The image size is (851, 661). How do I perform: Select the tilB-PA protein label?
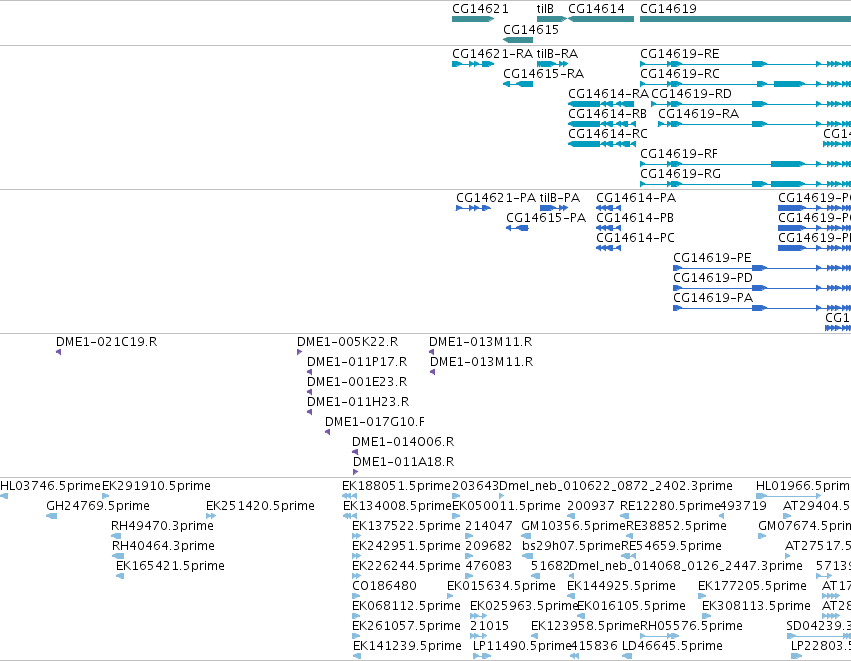tap(560, 198)
